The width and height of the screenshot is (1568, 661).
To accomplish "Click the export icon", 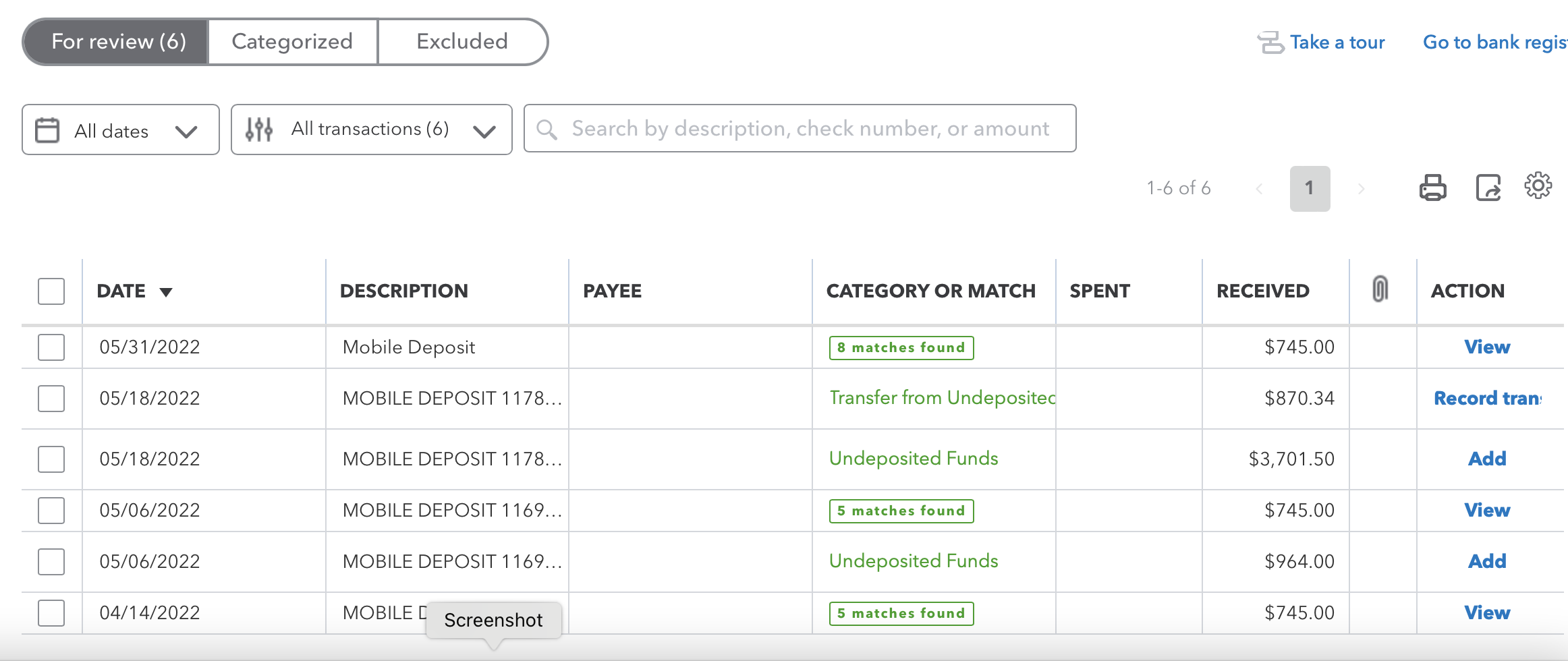I will point(1488,188).
